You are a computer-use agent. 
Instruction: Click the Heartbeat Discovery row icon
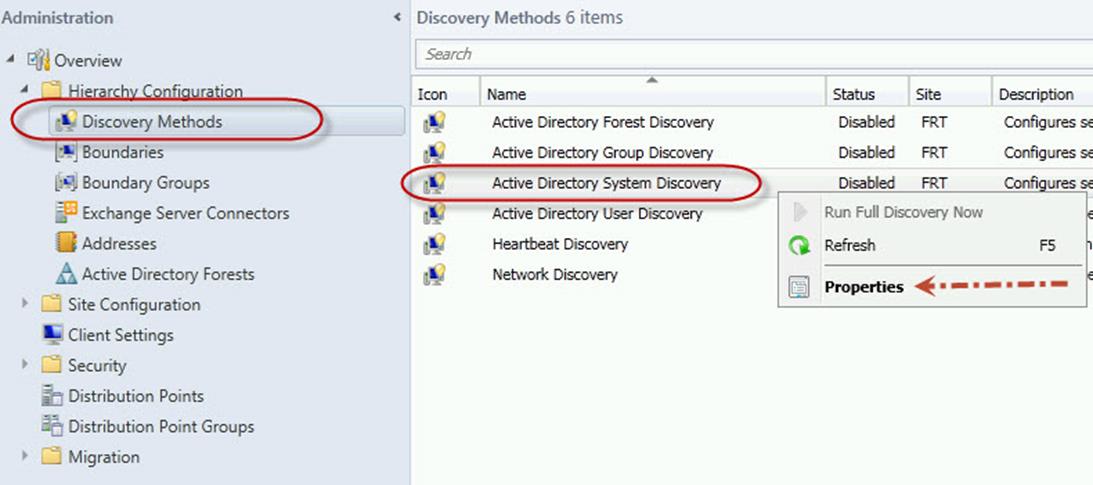pyautogui.click(x=434, y=244)
